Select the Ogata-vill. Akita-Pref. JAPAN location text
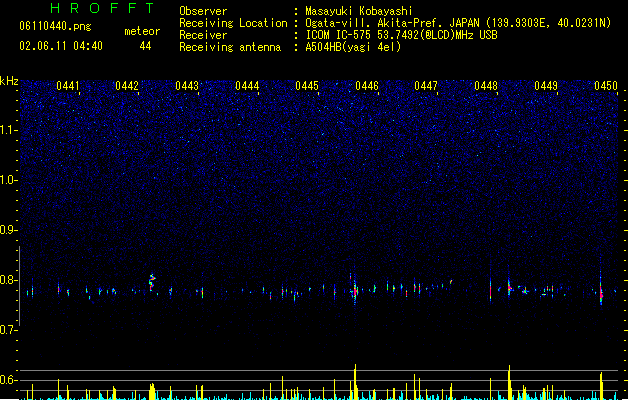The height and width of the screenshot is (400, 629). 458,23
